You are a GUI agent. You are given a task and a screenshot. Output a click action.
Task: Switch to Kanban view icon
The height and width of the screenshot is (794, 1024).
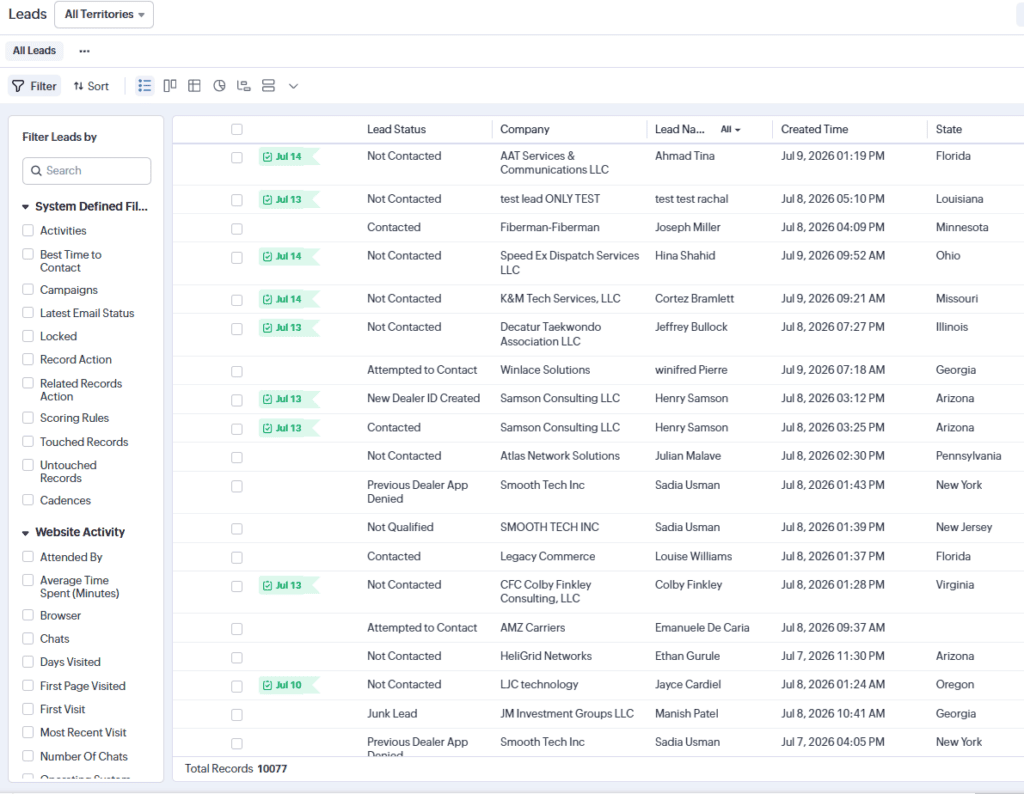pyautogui.click(x=170, y=86)
